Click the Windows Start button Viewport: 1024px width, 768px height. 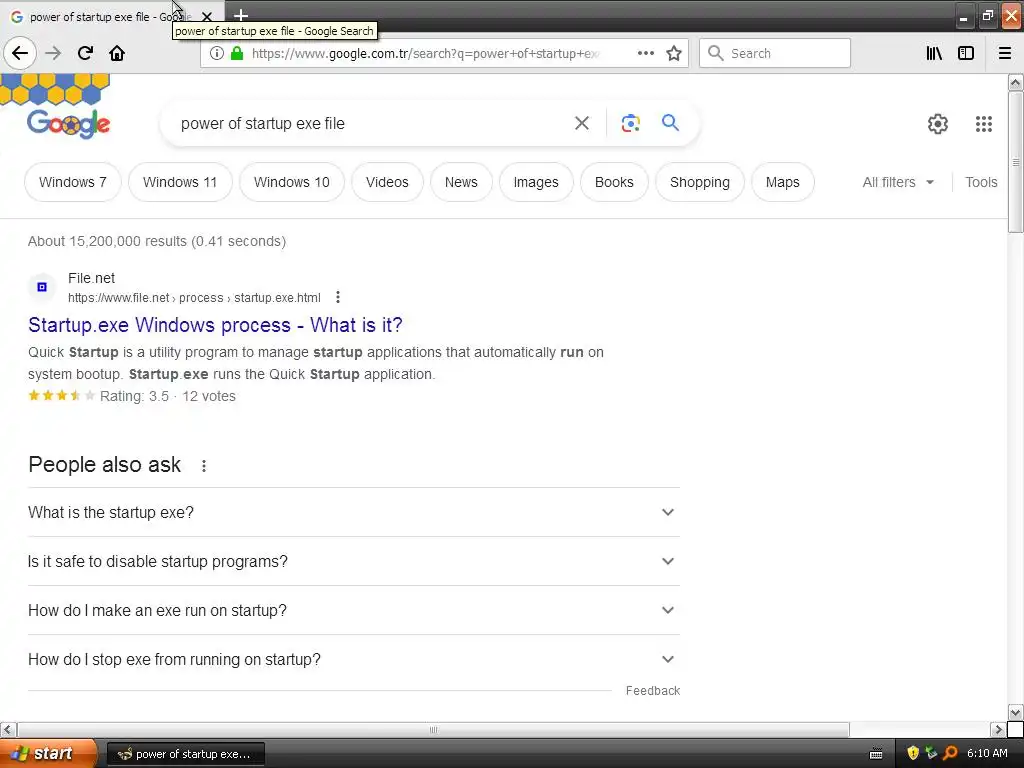tap(48, 753)
